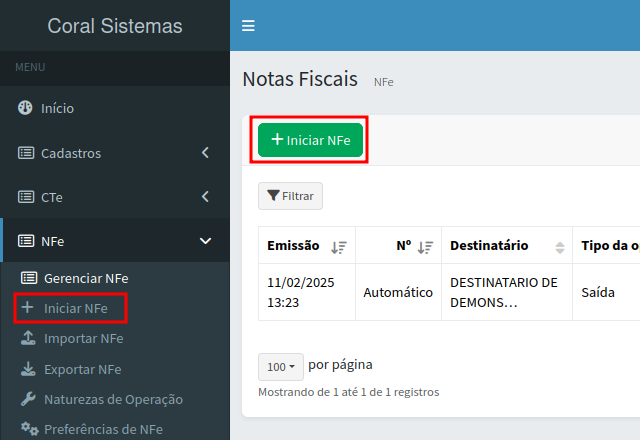The width and height of the screenshot is (640, 440).
Task: Click the Preferências de NFe gears icon
Action: click(x=29, y=429)
